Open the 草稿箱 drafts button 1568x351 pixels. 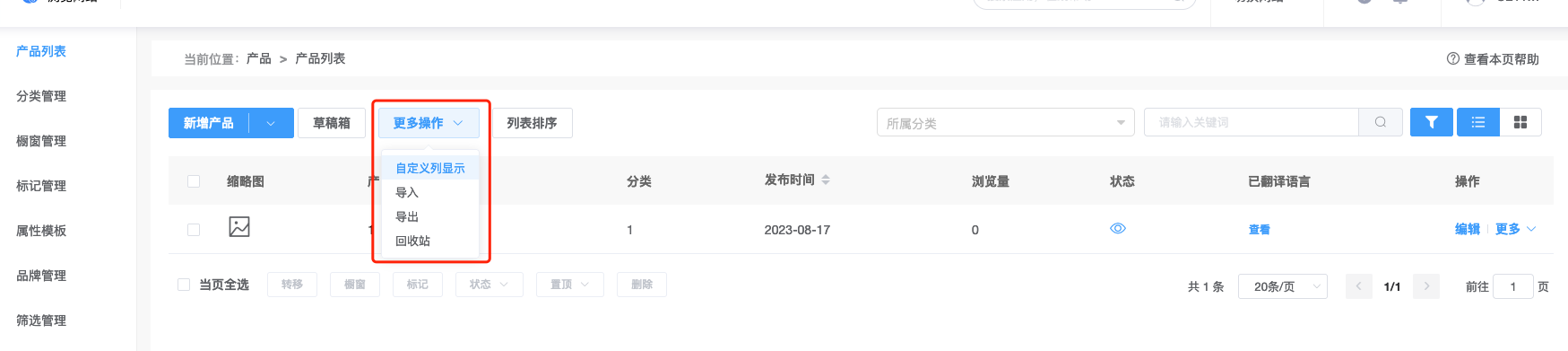pos(332,123)
